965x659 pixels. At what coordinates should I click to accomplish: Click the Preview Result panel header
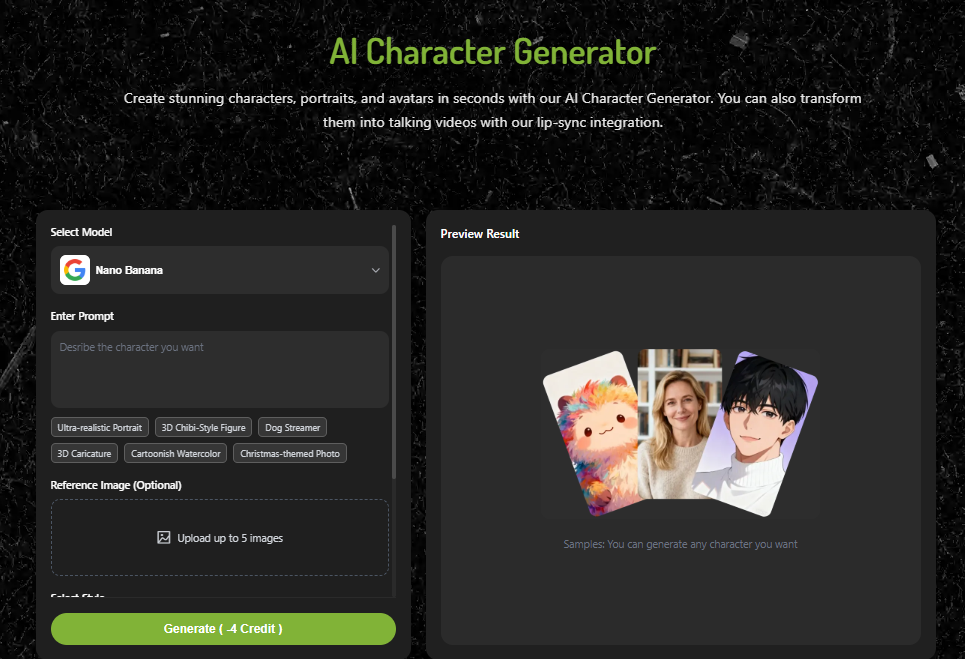click(x=479, y=233)
